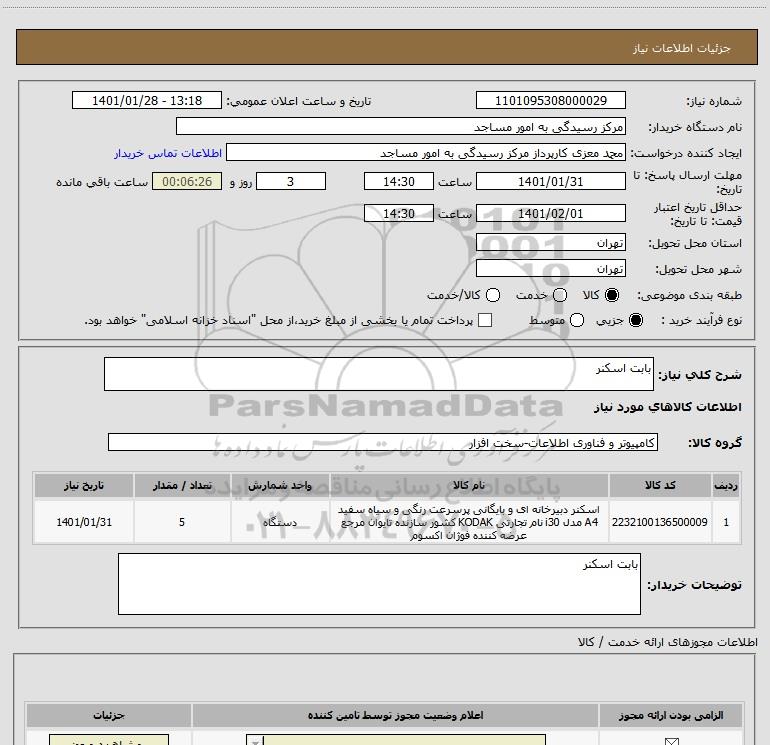Click the تاریخ نیاز column header
The width and height of the screenshot is (770, 745).
click(x=84, y=486)
